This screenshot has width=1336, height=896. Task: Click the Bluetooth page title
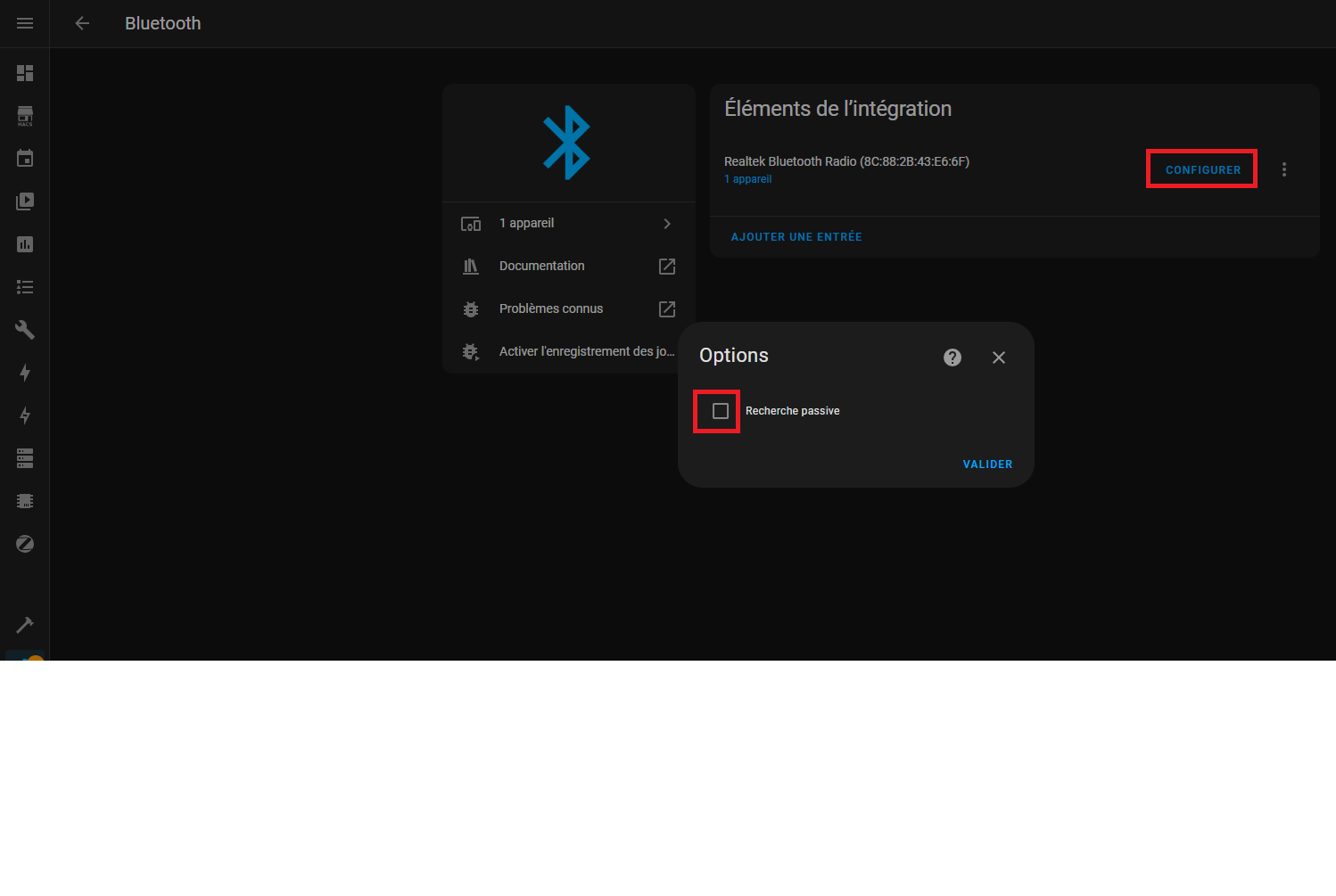pyautogui.click(x=163, y=24)
